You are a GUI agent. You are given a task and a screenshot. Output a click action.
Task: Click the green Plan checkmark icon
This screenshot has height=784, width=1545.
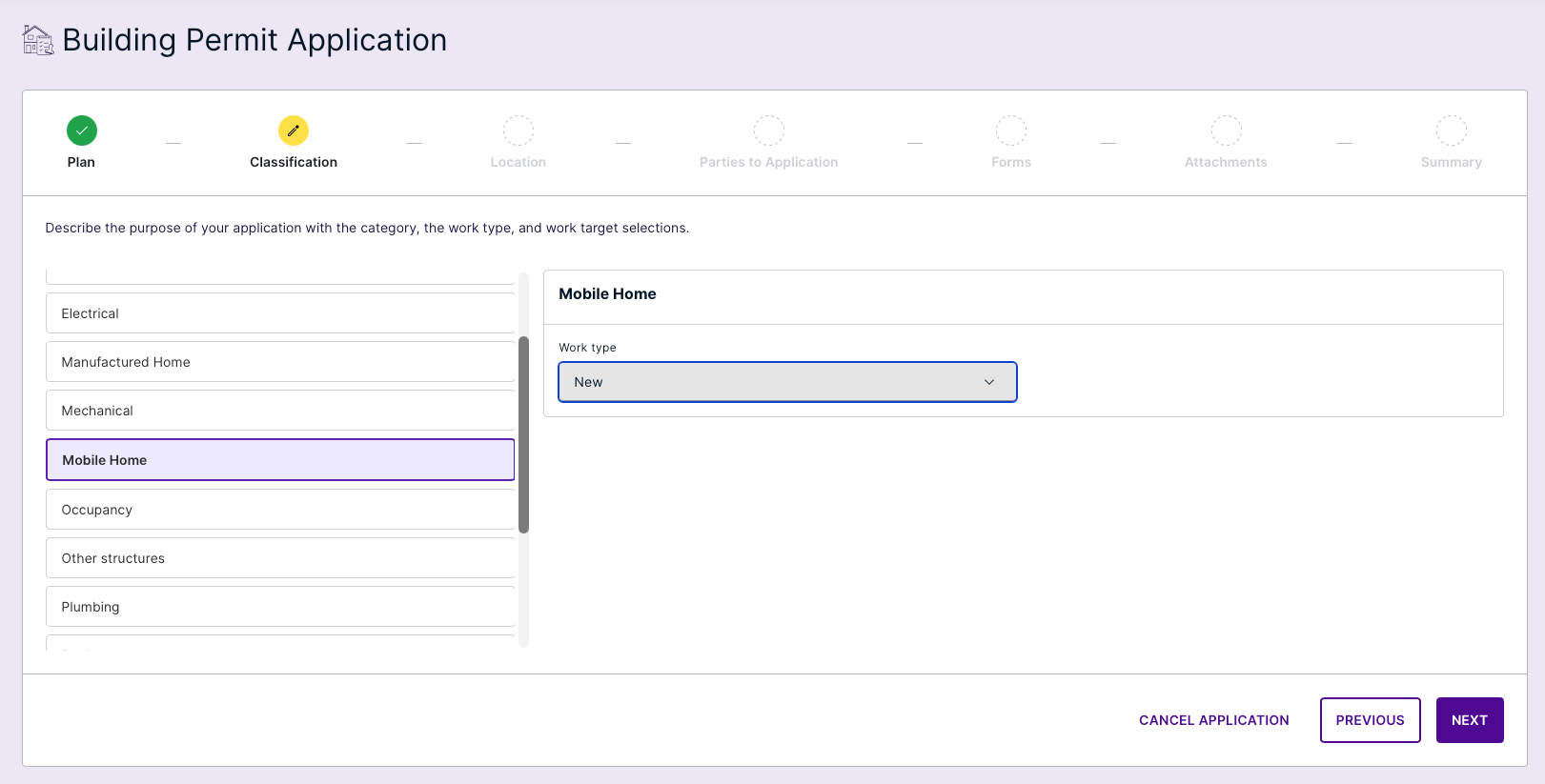click(82, 131)
